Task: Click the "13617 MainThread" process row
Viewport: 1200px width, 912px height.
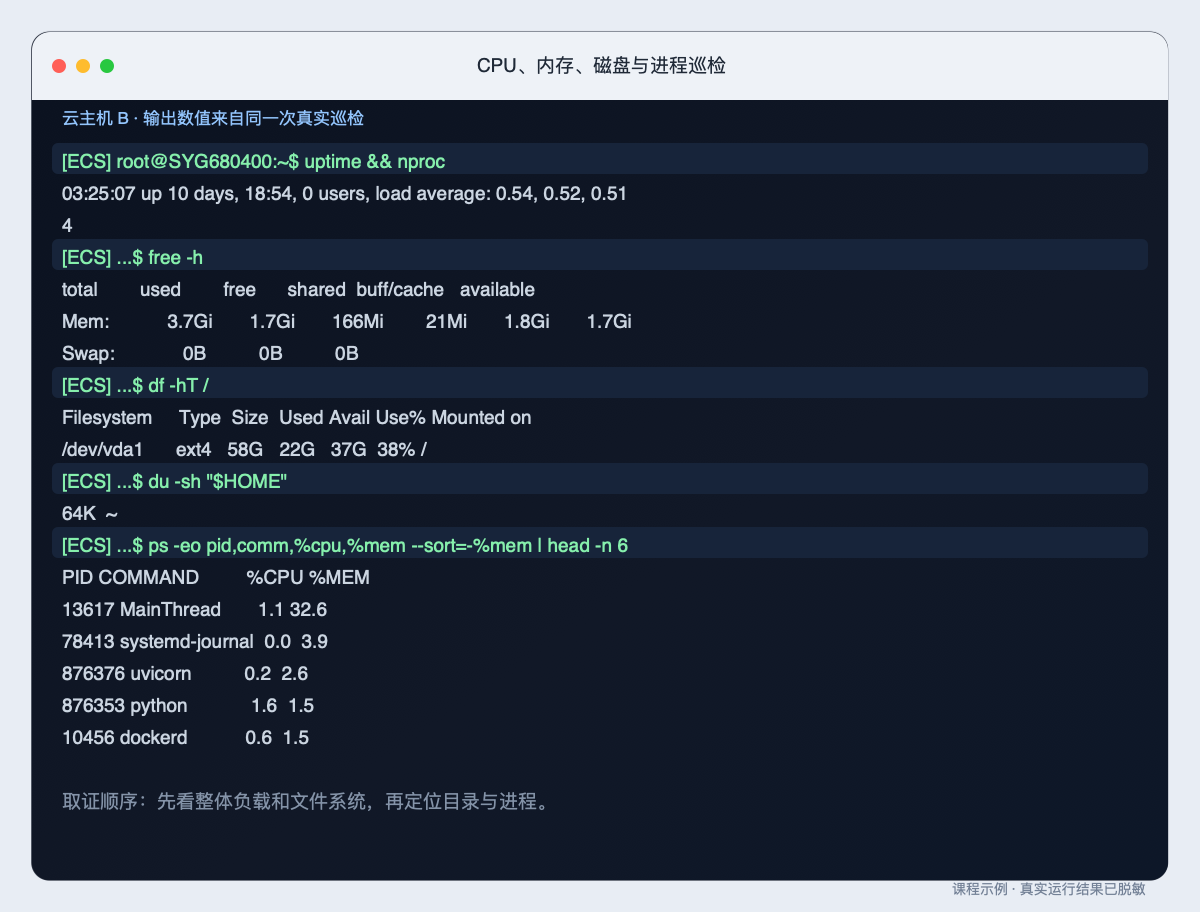Action: [195, 609]
